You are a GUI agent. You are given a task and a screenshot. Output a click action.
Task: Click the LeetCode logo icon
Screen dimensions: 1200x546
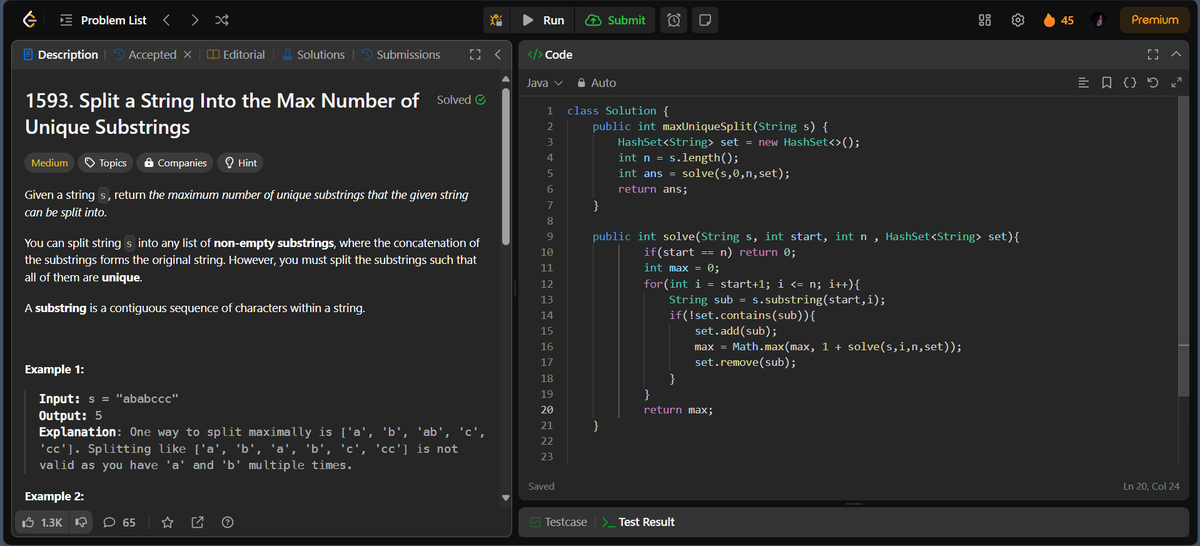[x=31, y=20]
